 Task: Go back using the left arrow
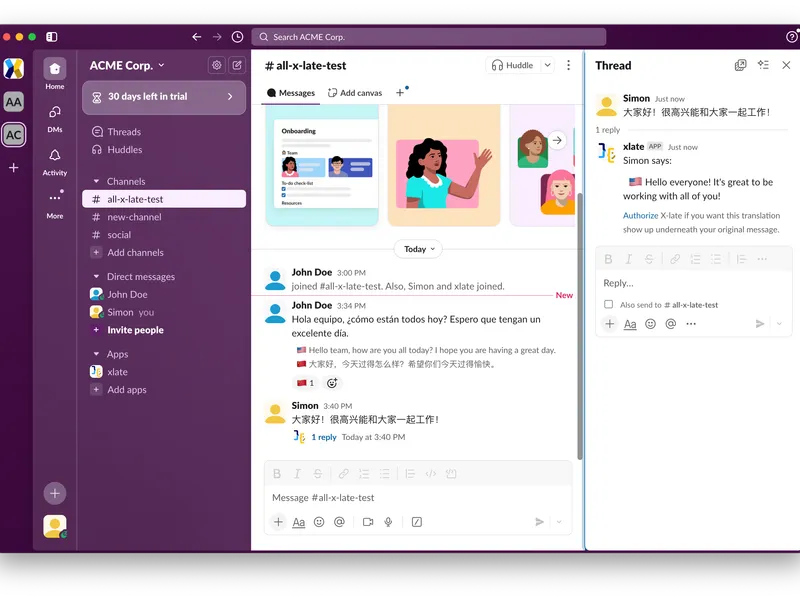tap(196, 37)
